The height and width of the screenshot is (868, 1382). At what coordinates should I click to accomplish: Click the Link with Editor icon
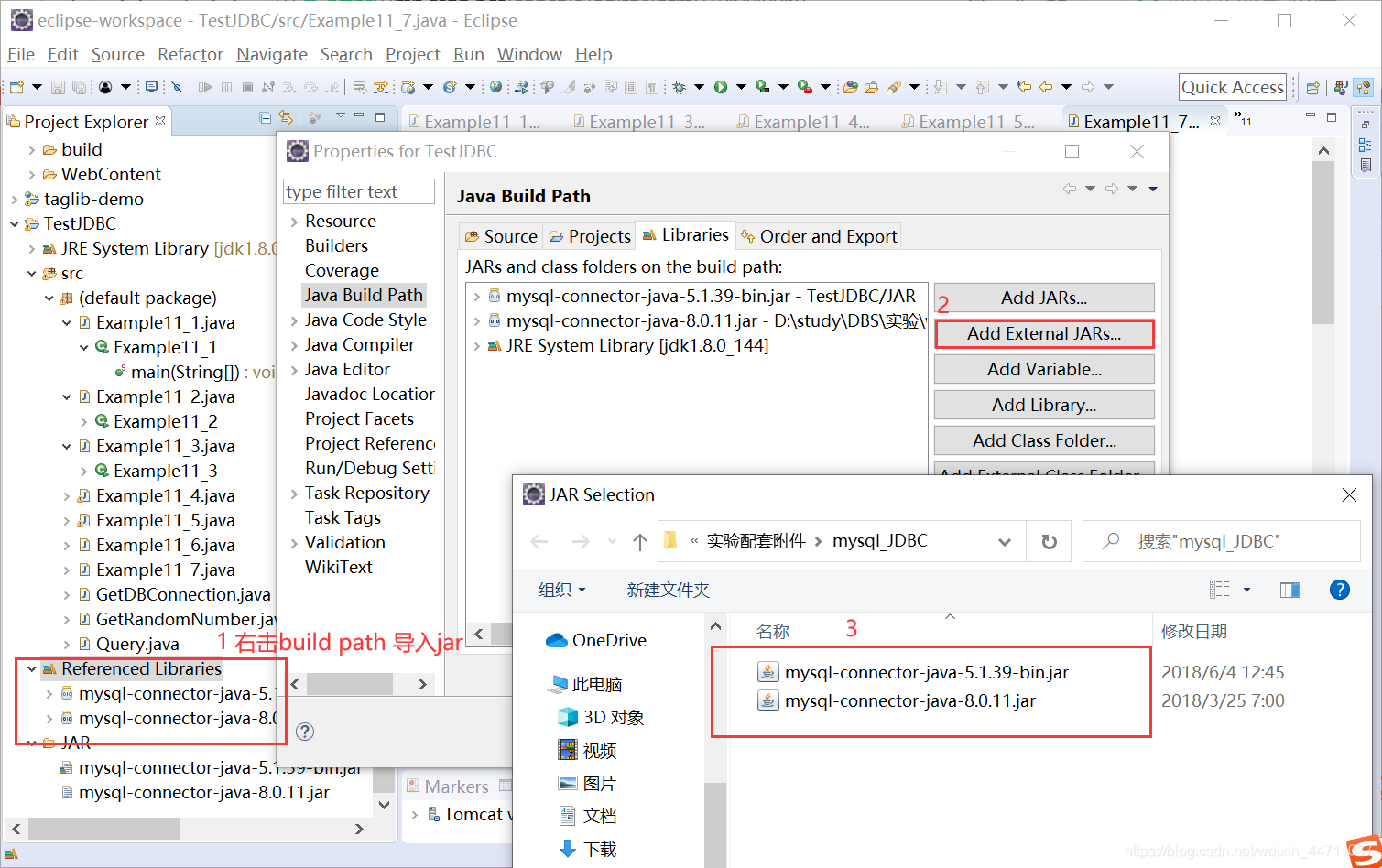(x=286, y=117)
